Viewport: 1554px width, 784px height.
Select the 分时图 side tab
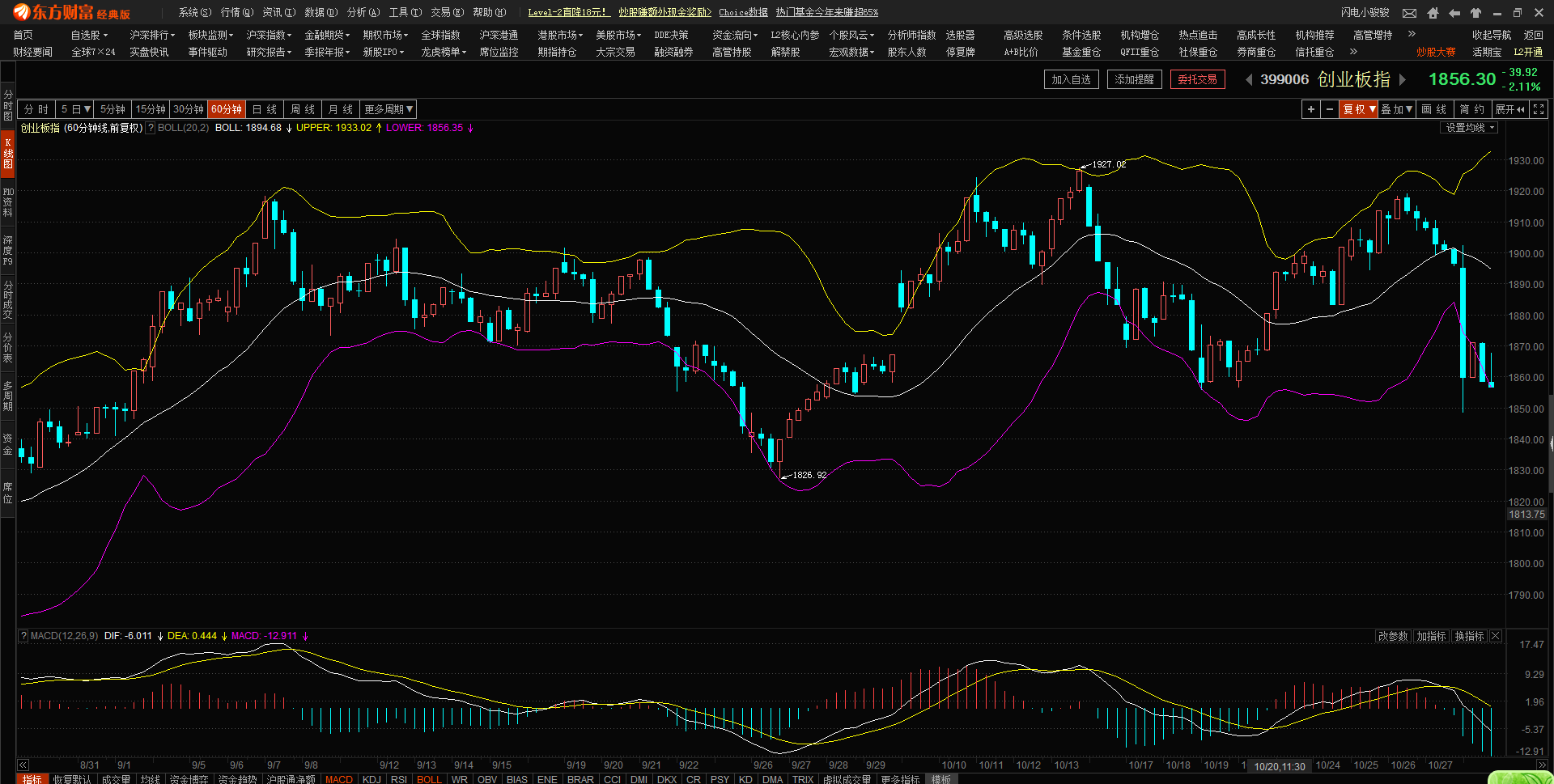(8, 105)
